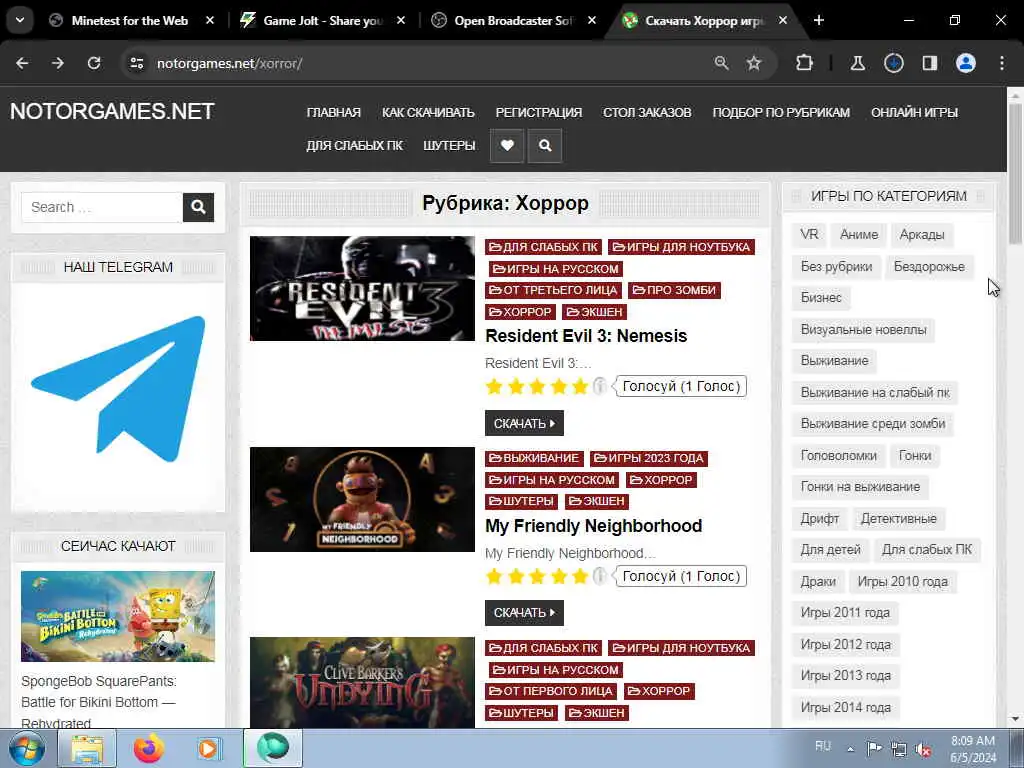Rate My Friendly Neighborhood with the third star

537,576
